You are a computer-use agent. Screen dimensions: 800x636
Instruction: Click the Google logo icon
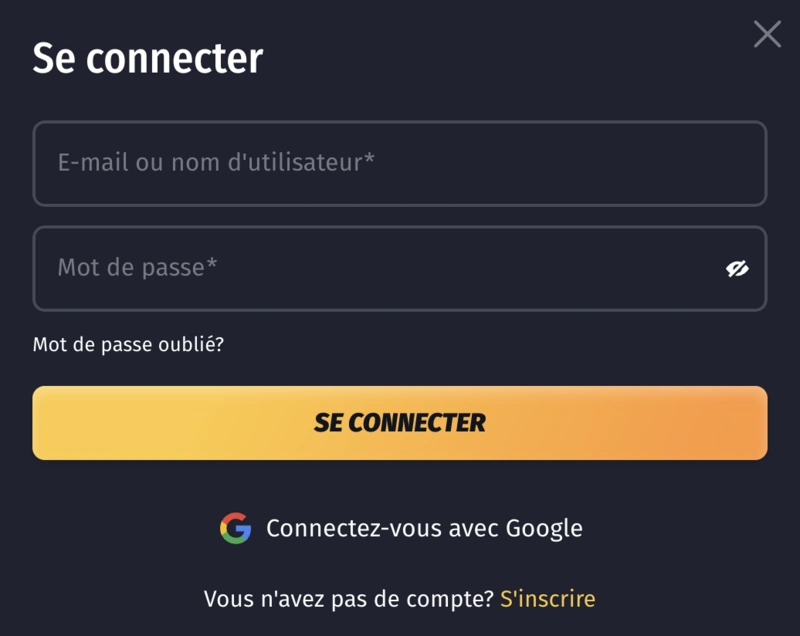coord(235,528)
